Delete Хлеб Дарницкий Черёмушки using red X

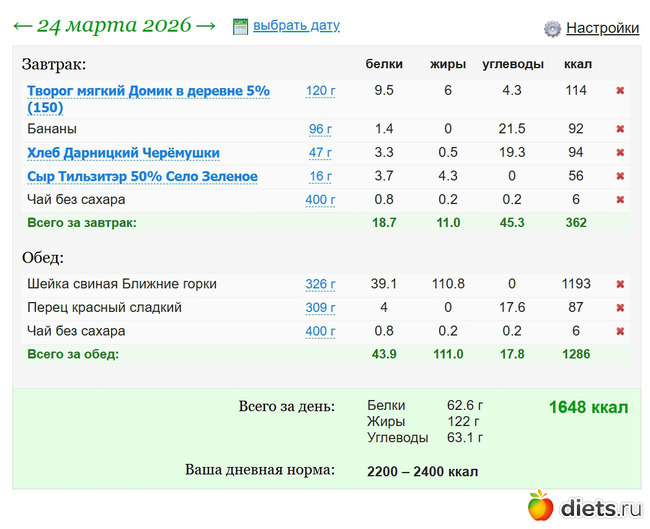tap(620, 153)
